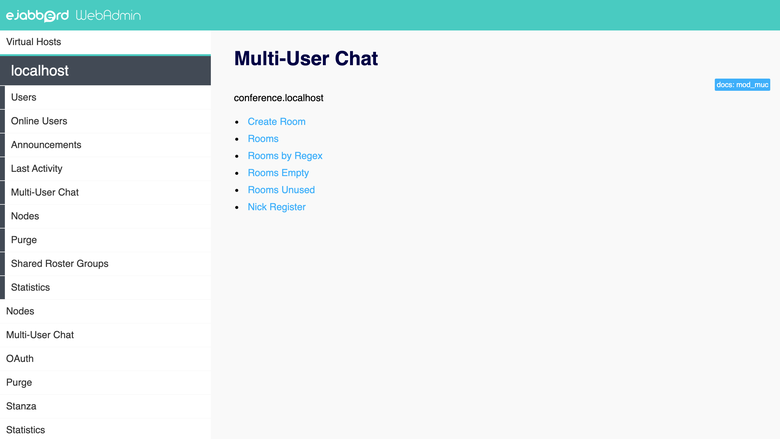Open Users under localhost

tap(108, 97)
